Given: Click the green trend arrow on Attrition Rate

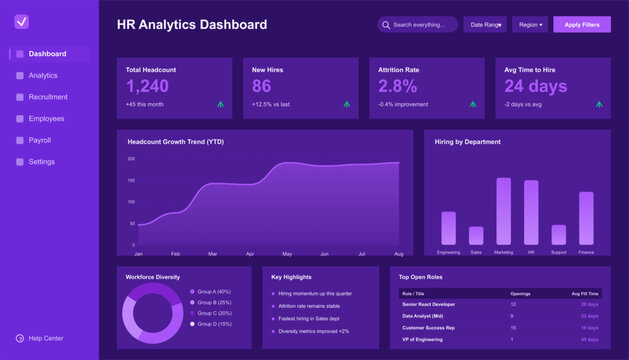Looking at the screenshot, I should coord(473,104).
